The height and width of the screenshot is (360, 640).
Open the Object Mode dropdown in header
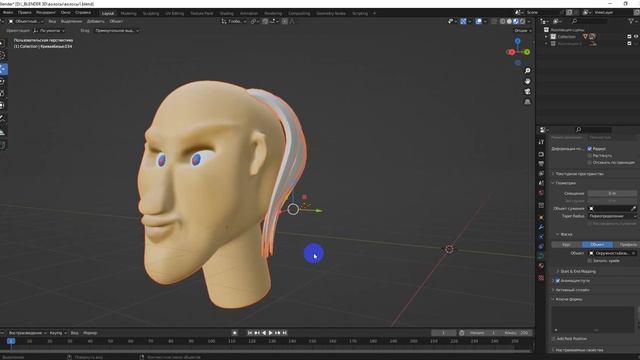click(x=26, y=21)
